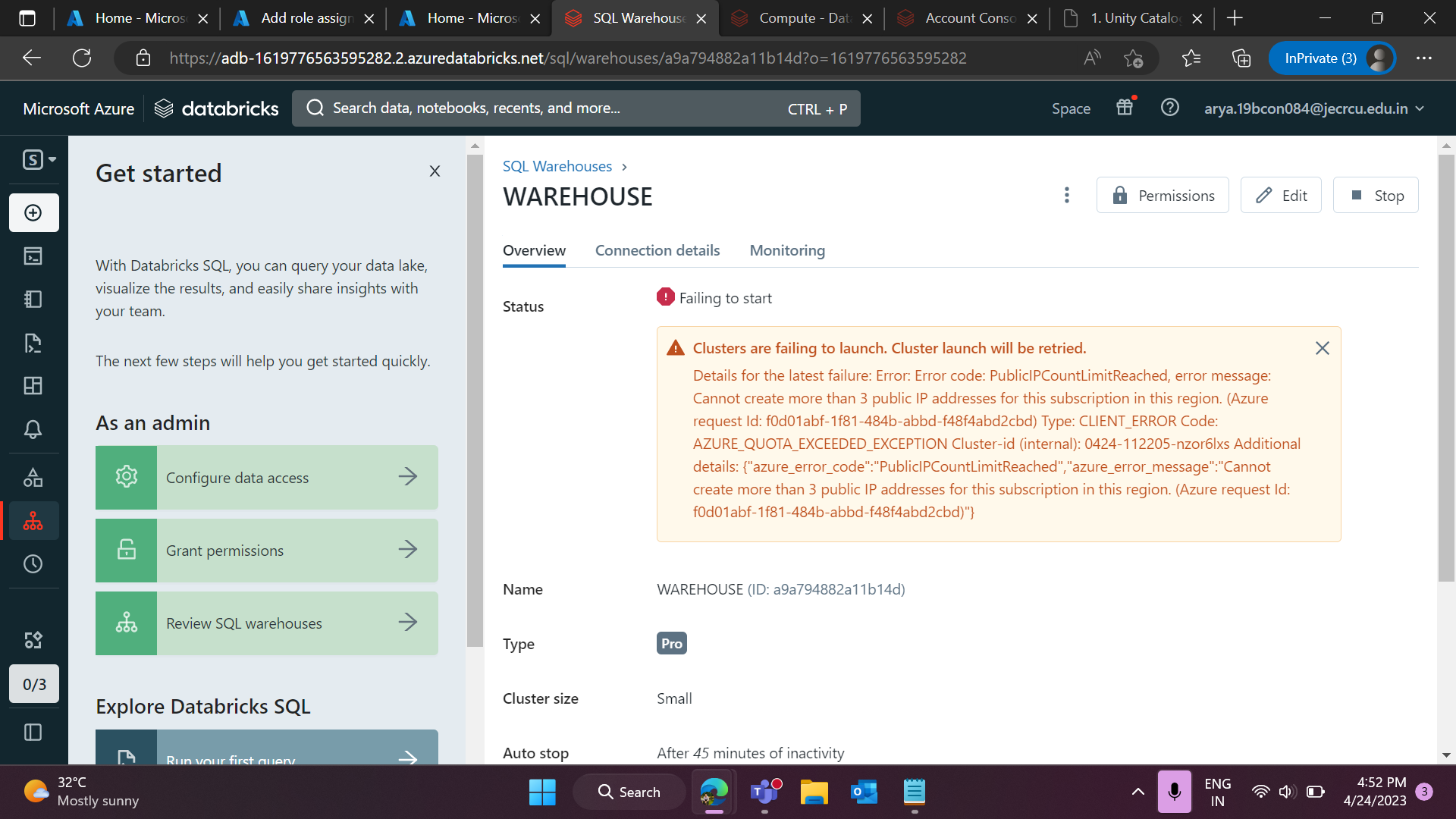Image resolution: width=1456 pixels, height=819 pixels.
Task: Click the Pro type badge
Action: [672, 643]
